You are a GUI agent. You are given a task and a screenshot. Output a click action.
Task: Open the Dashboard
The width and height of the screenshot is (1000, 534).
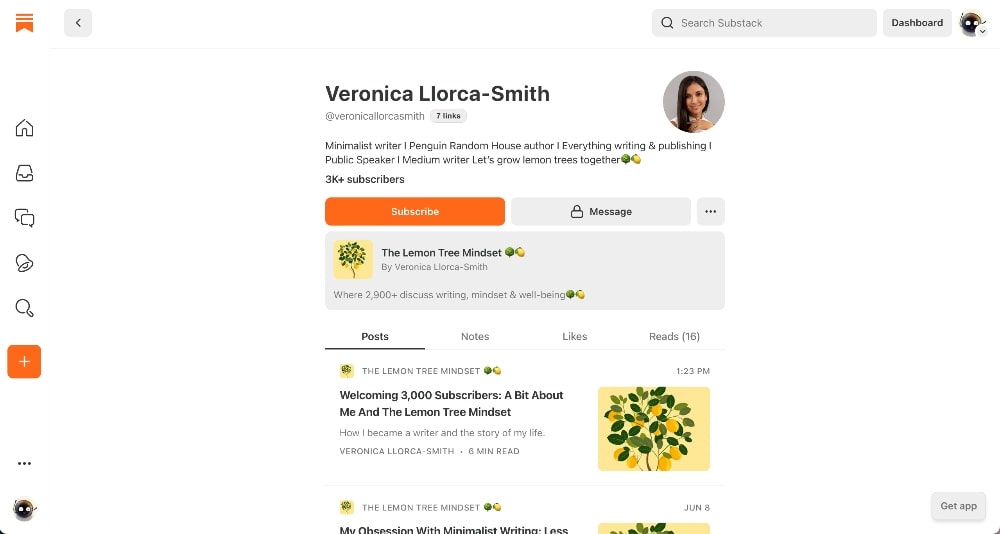[x=917, y=23]
